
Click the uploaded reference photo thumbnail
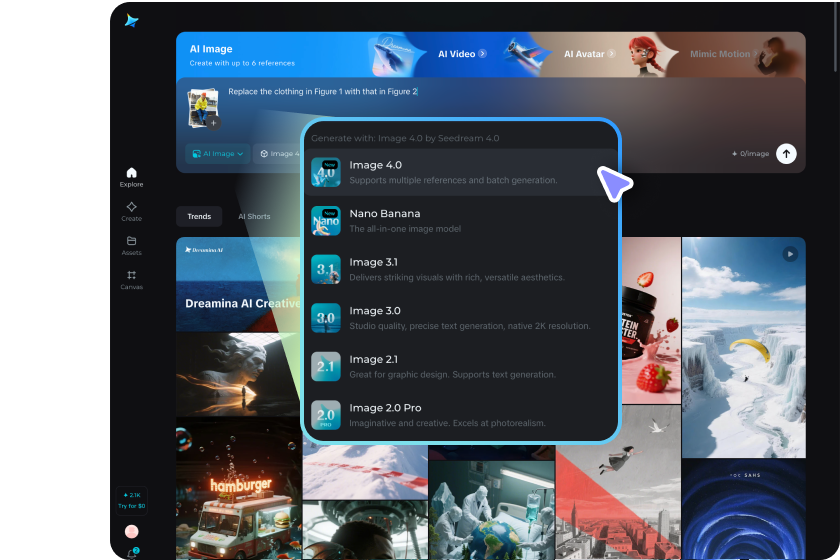(x=202, y=107)
